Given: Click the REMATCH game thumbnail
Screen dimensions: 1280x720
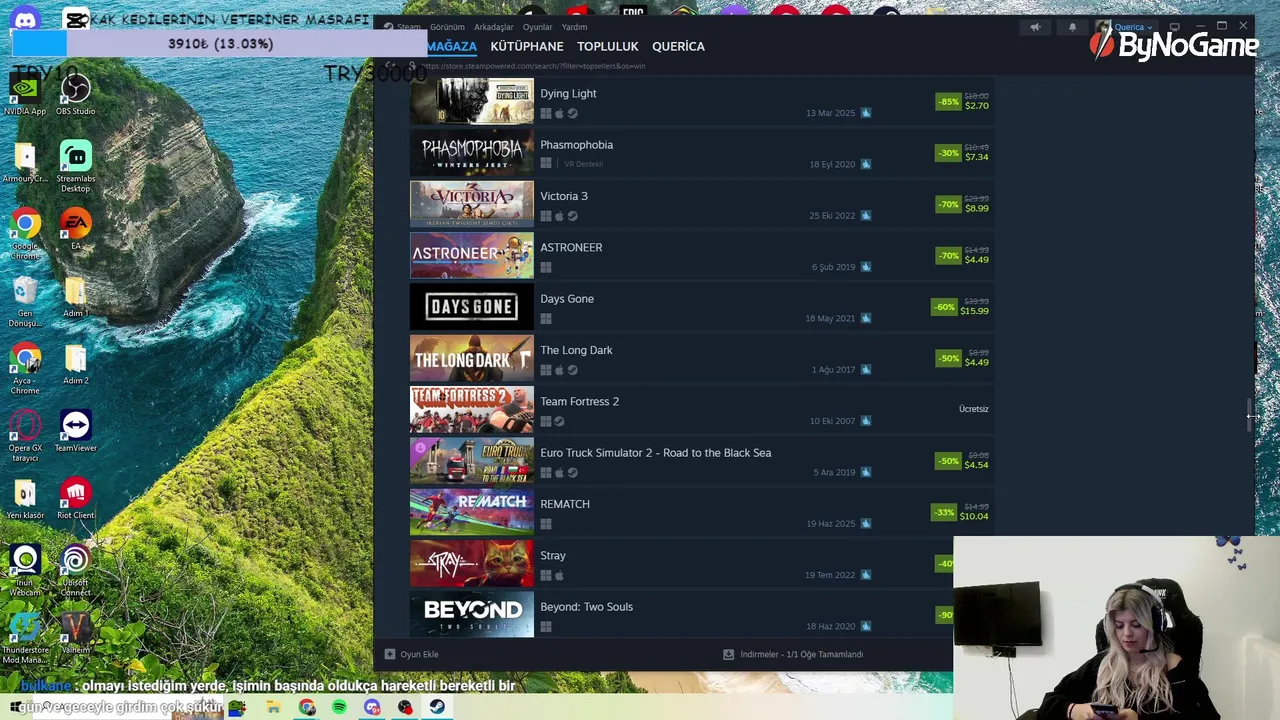Looking at the screenshot, I should [x=472, y=512].
